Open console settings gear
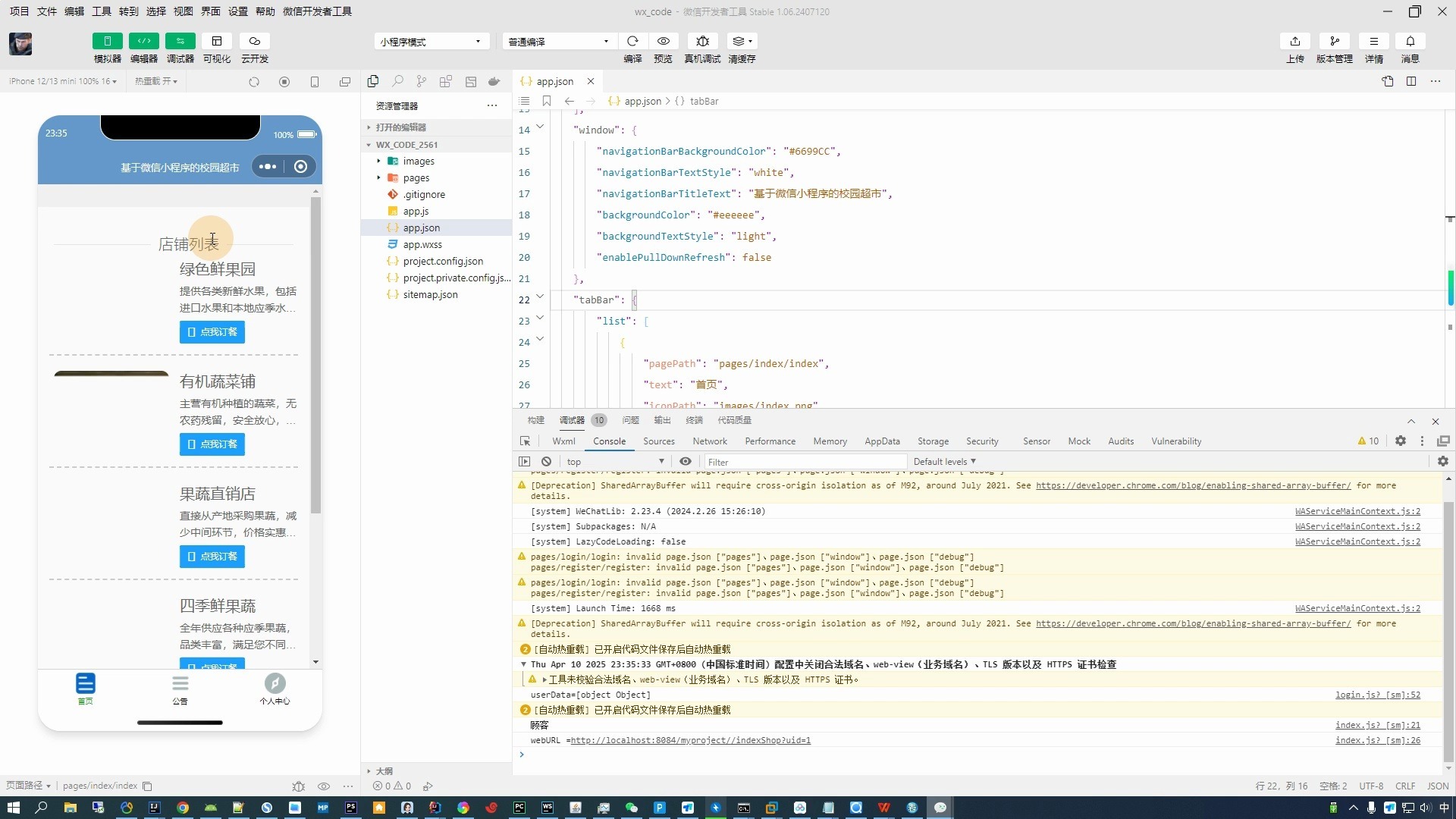Screen dimensions: 1456x819 (x=1443, y=461)
